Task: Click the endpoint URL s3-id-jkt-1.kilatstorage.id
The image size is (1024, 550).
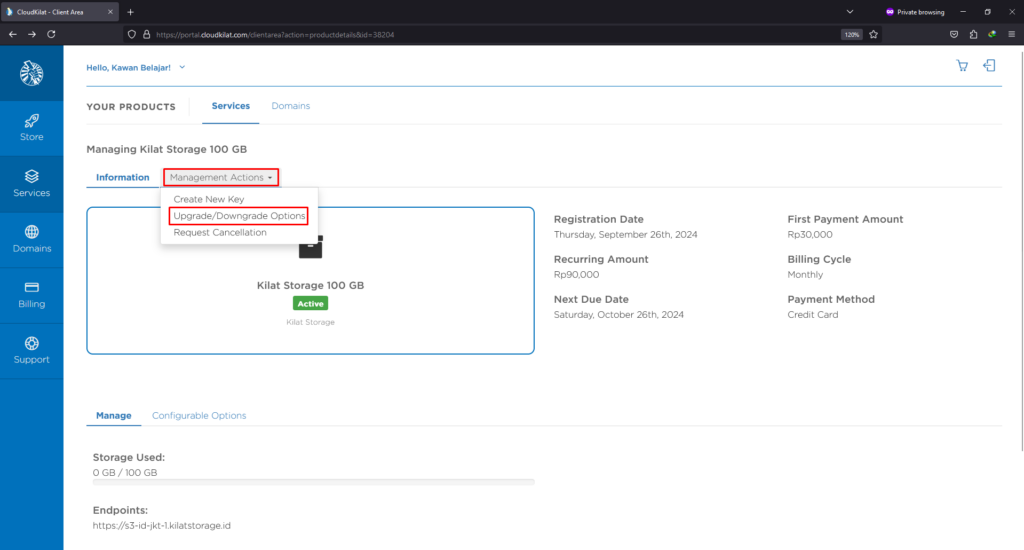Action: [x=161, y=525]
